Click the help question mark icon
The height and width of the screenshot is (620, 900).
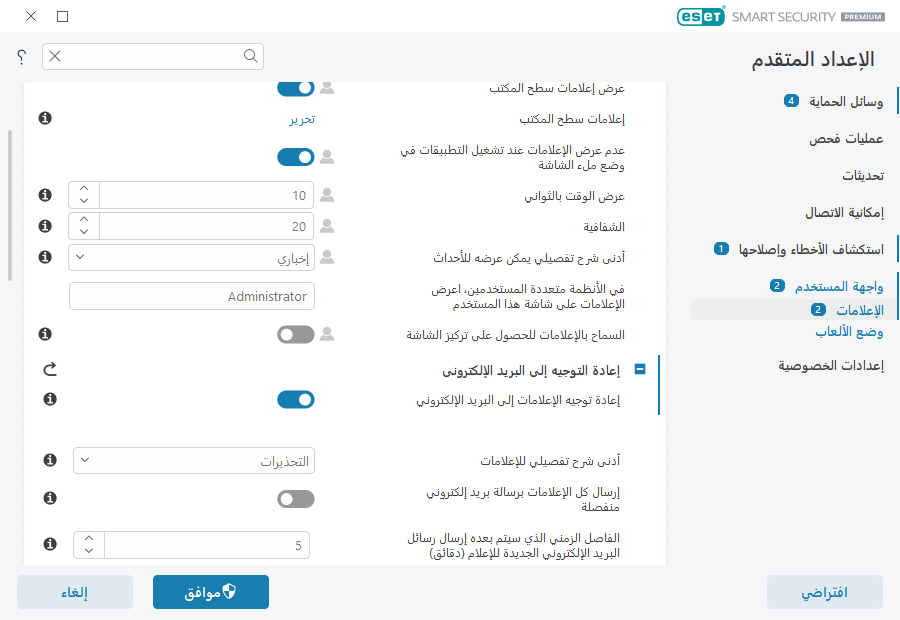point(20,57)
